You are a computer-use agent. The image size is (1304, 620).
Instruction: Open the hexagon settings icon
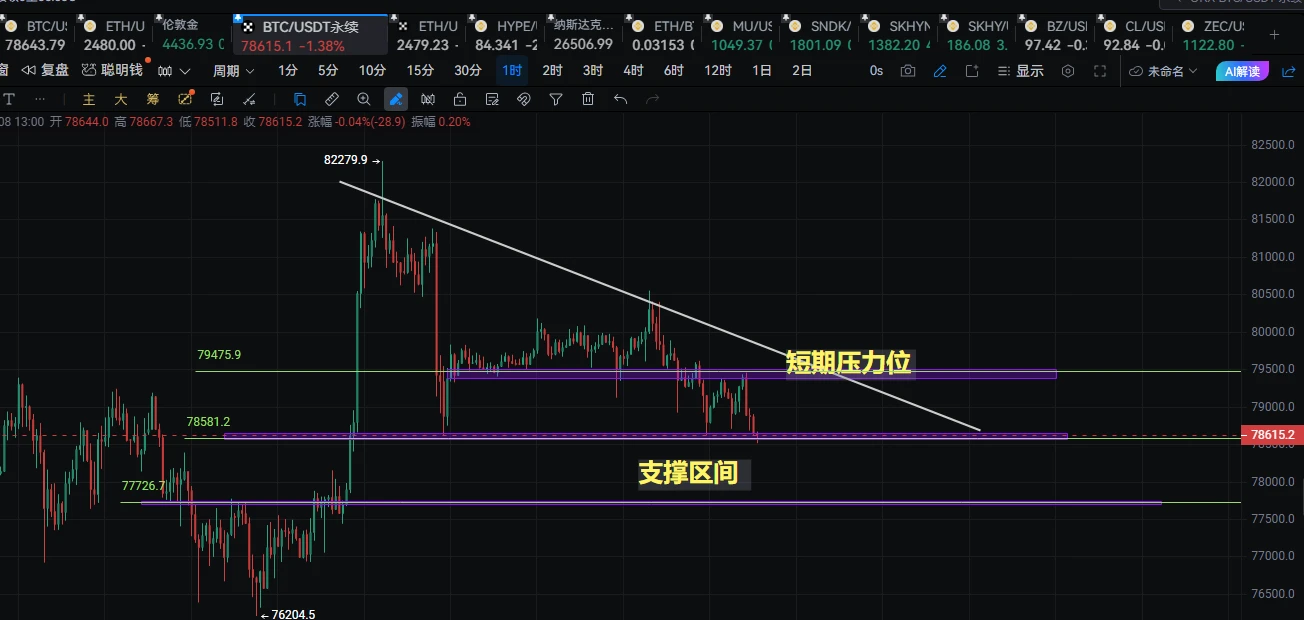pos(1068,71)
